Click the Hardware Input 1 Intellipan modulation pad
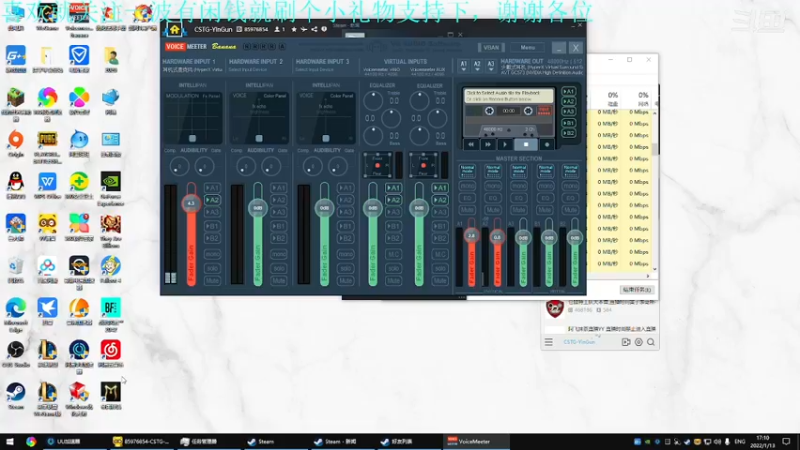Viewport: 800px width, 450px height. (193, 118)
